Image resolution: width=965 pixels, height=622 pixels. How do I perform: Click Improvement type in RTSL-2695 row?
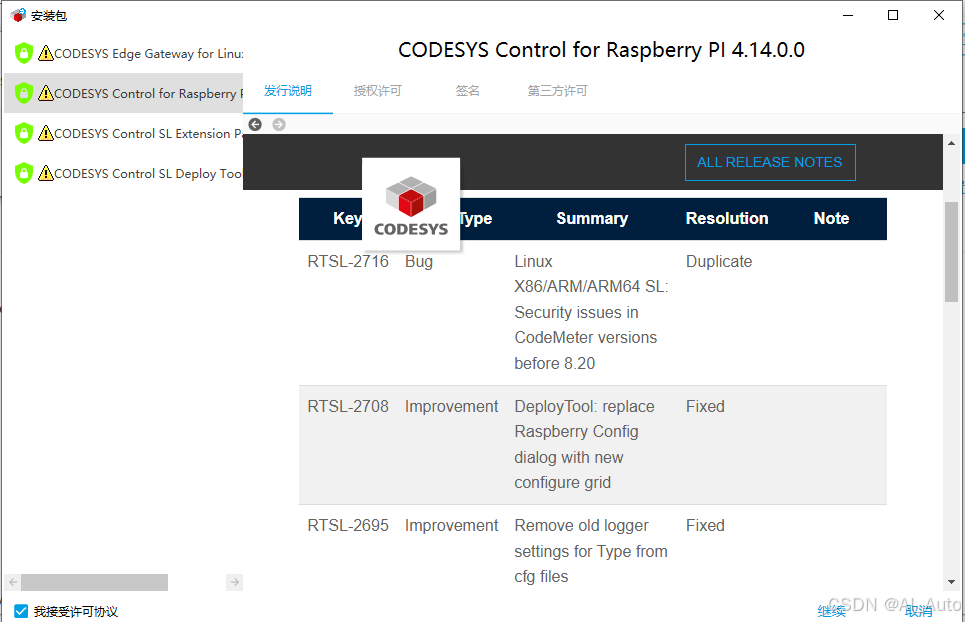point(452,525)
